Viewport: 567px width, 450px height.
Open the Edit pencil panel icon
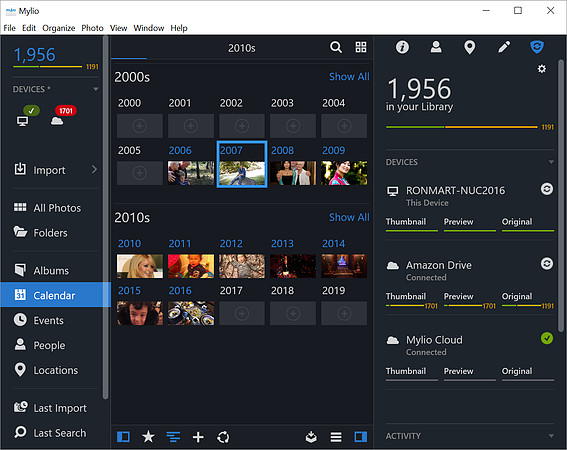[x=504, y=47]
